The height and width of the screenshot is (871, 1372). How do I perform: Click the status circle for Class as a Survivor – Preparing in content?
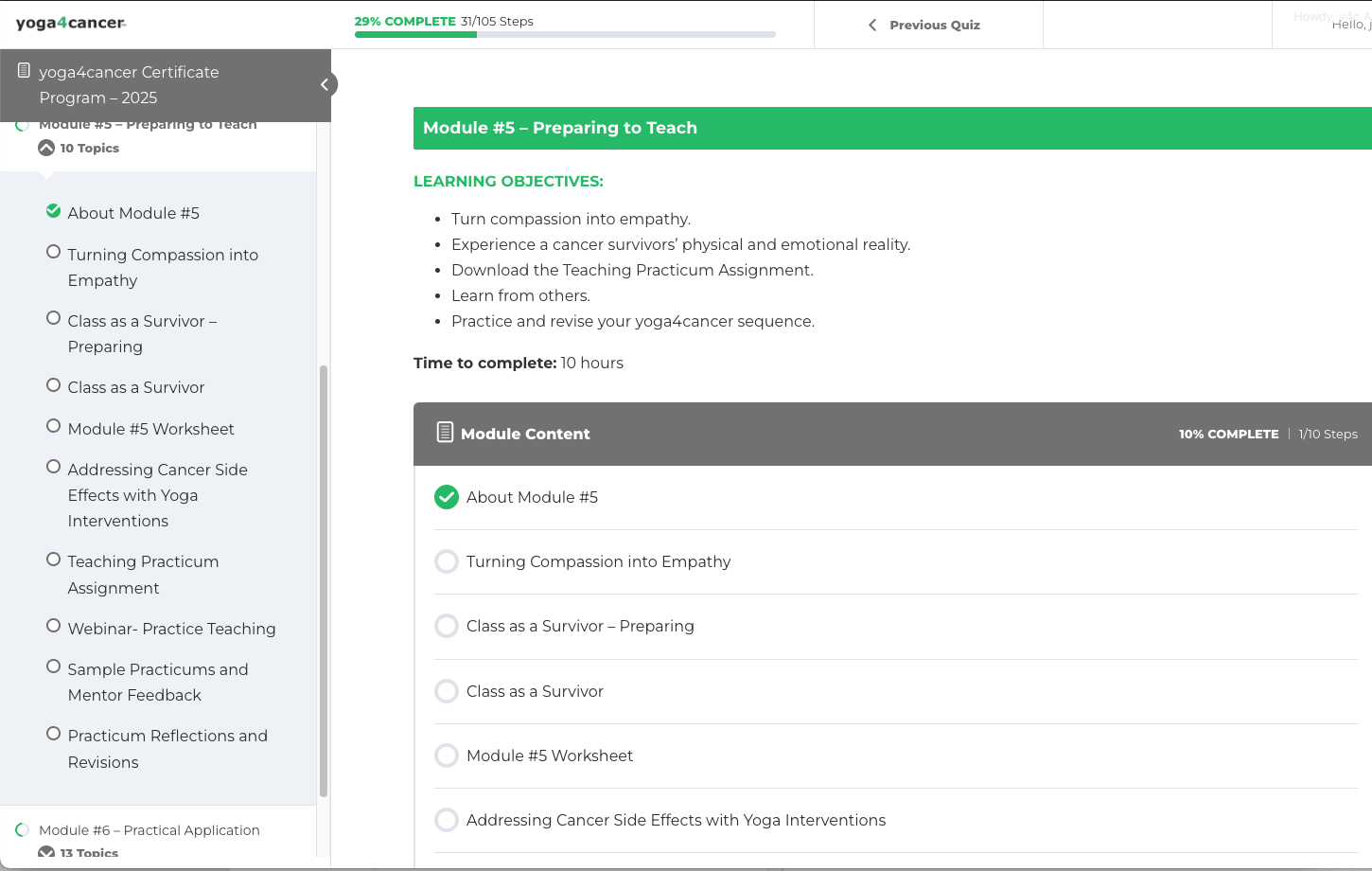point(447,626)
